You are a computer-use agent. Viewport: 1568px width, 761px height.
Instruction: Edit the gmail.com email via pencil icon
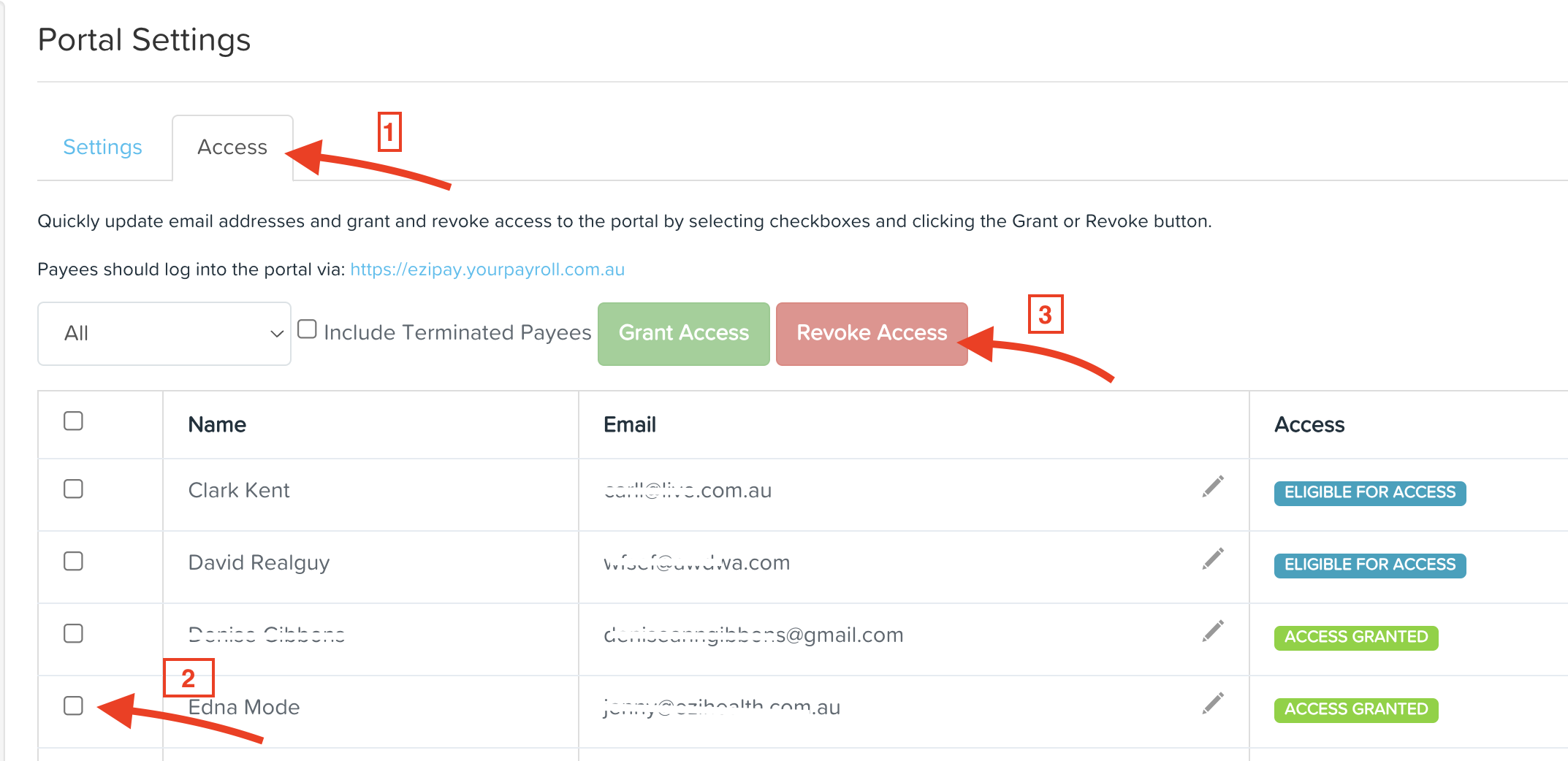coord(1213,631)
